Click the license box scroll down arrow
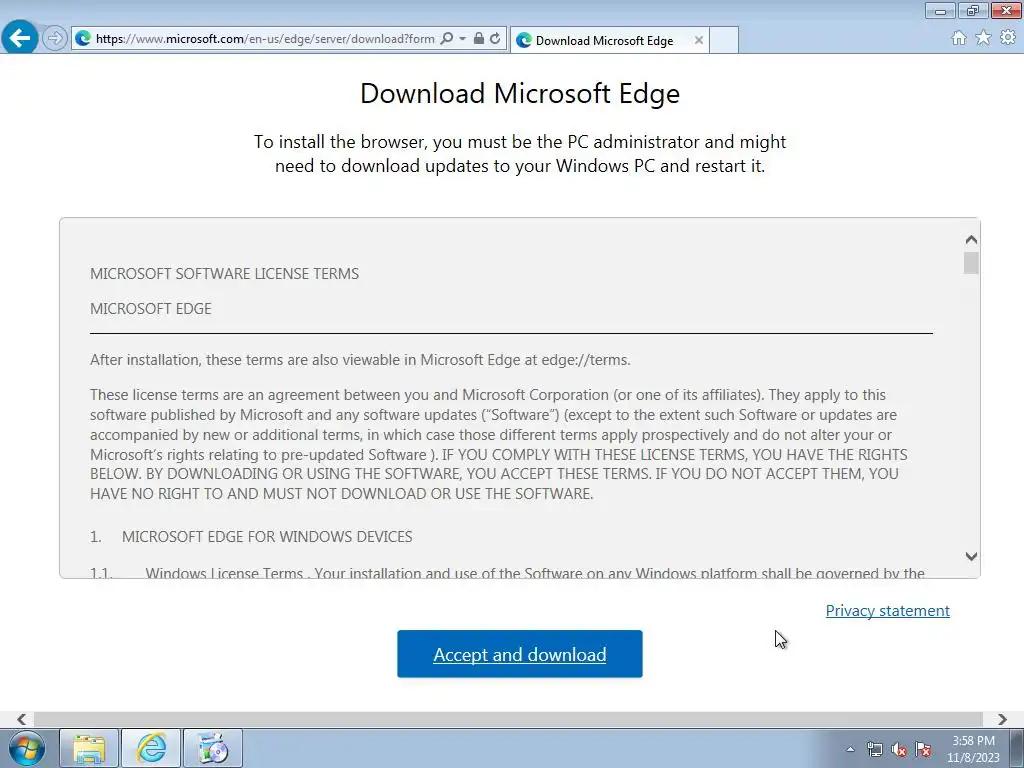 click(x=971, y=556)
